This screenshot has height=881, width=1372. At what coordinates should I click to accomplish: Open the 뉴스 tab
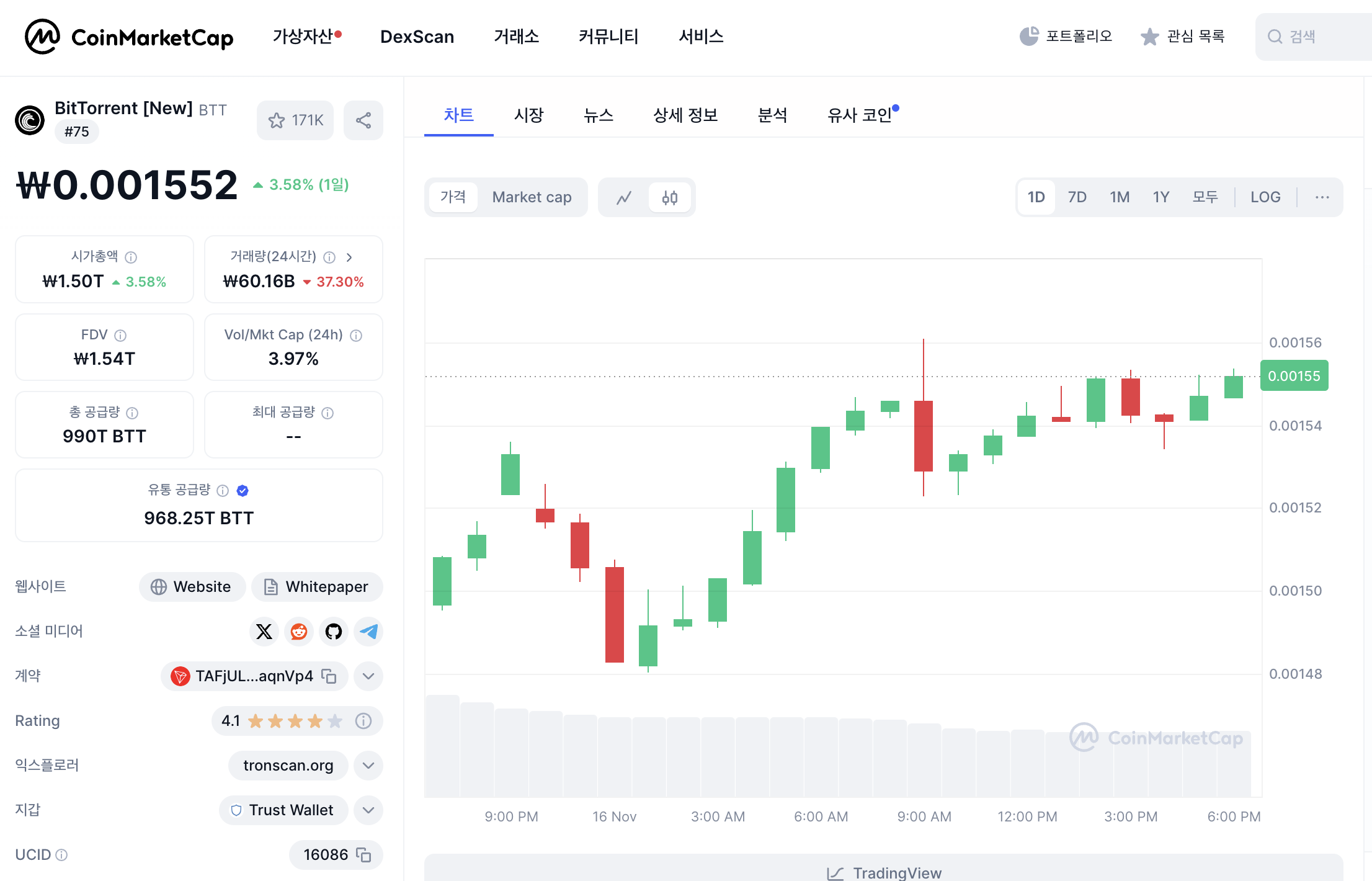(x=599, y=115)
